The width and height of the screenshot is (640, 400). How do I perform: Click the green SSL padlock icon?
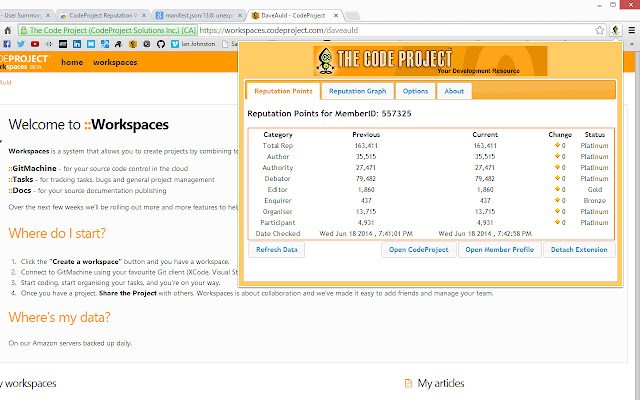click(24, 30)
